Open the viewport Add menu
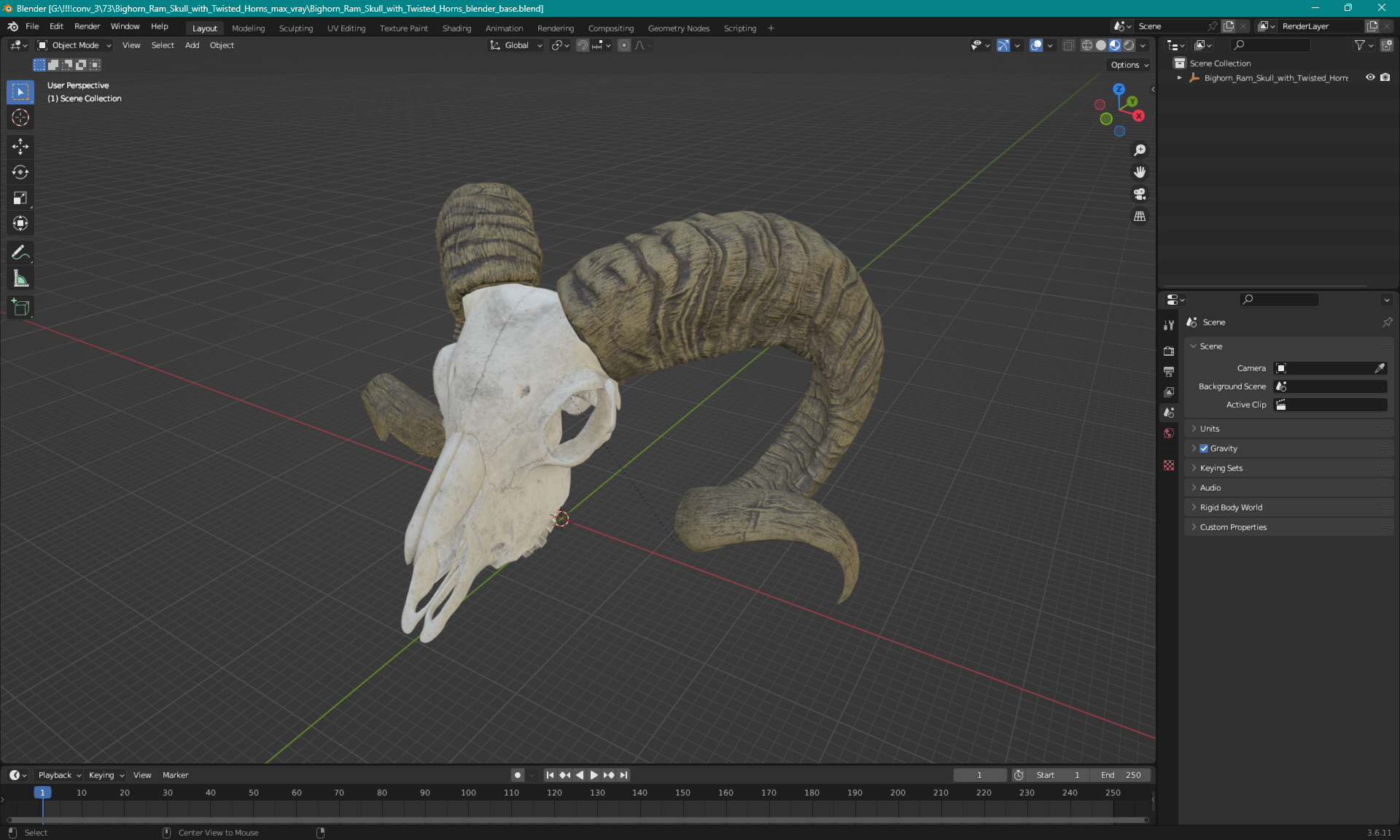This screenshot has height=840, width=1400. (x=192, y=45)
